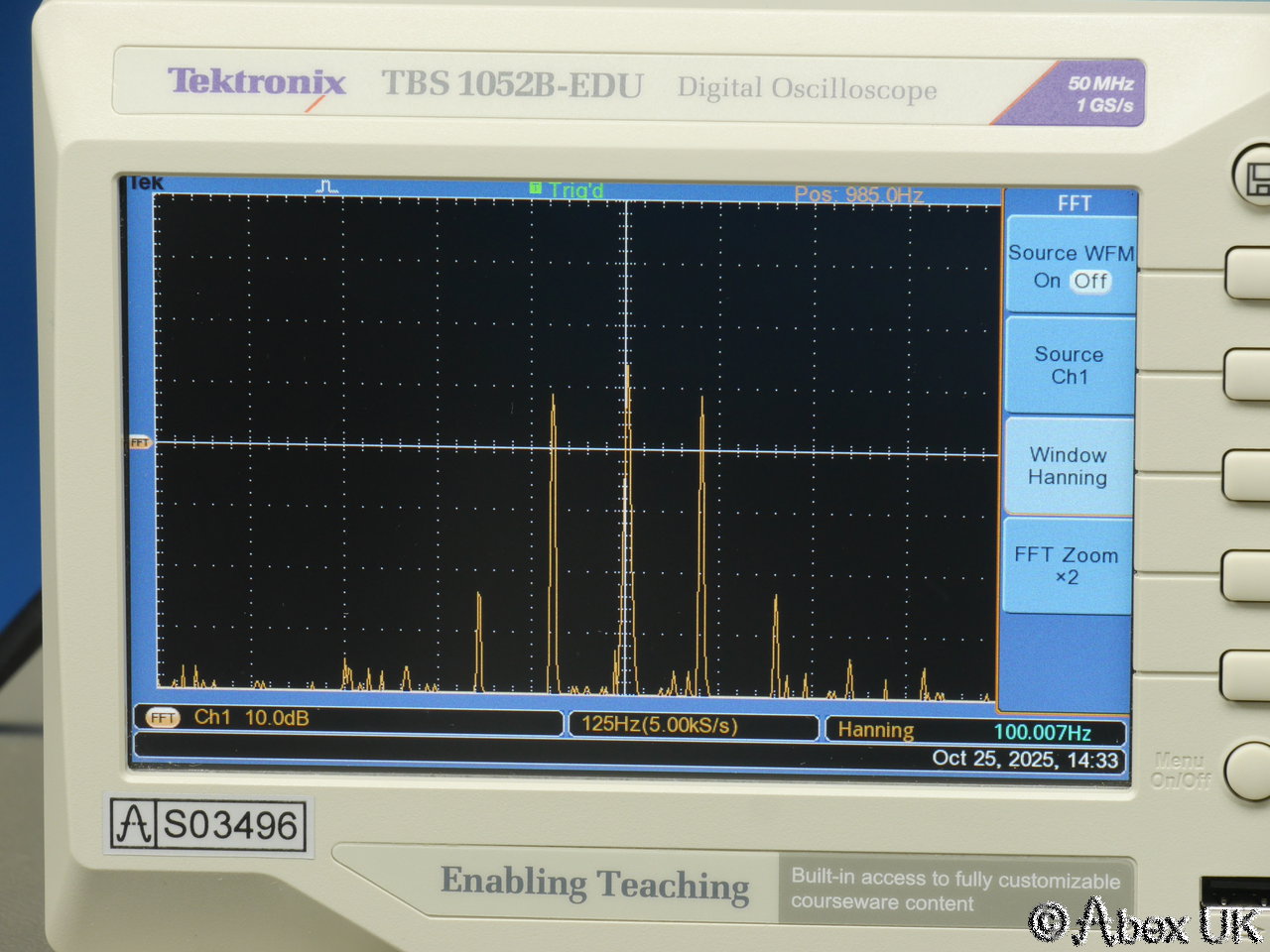Open the Source Ch1 selection
The width and height of the screenshot is (1270, 952).
pyautogui.click(x=1069, y=365)
